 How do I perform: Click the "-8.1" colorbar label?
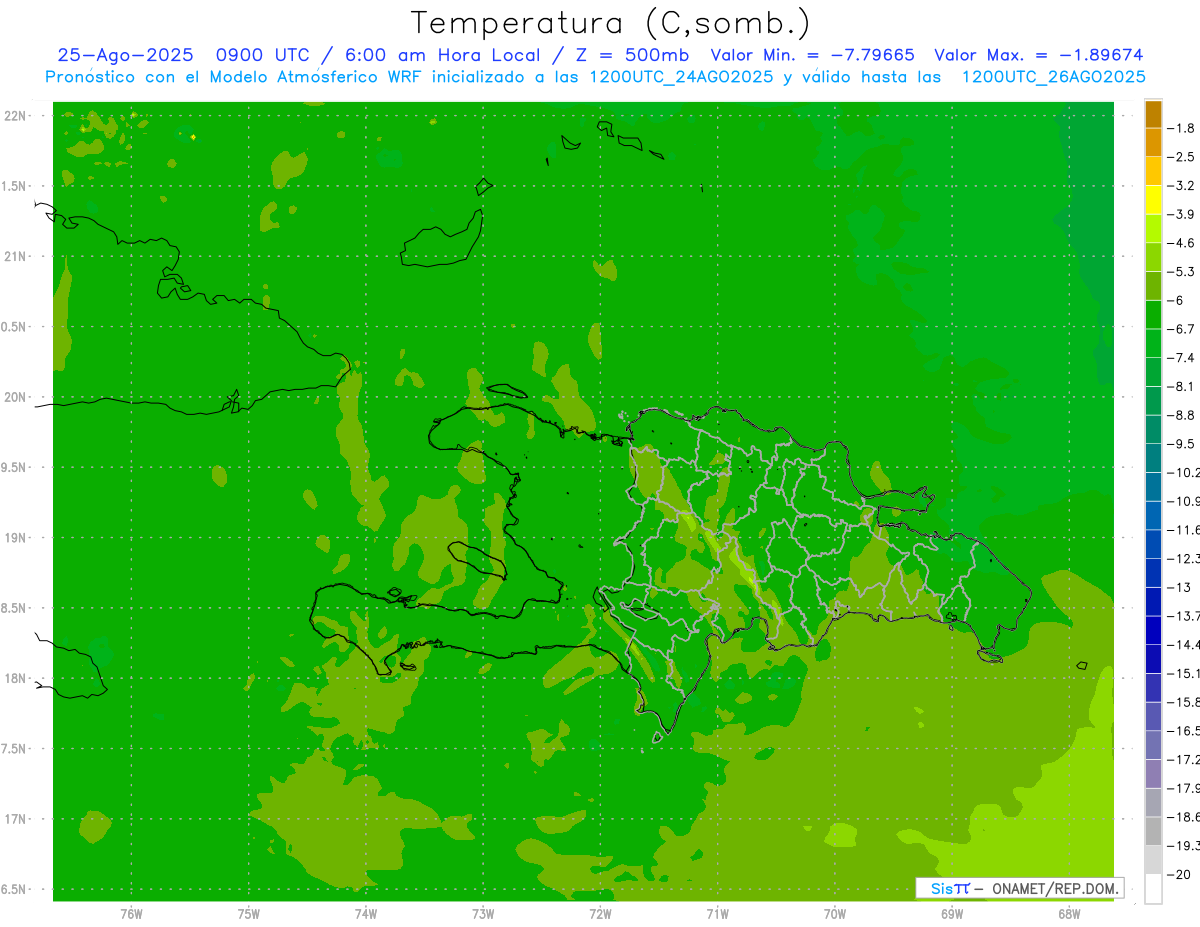pos(1182,387)
